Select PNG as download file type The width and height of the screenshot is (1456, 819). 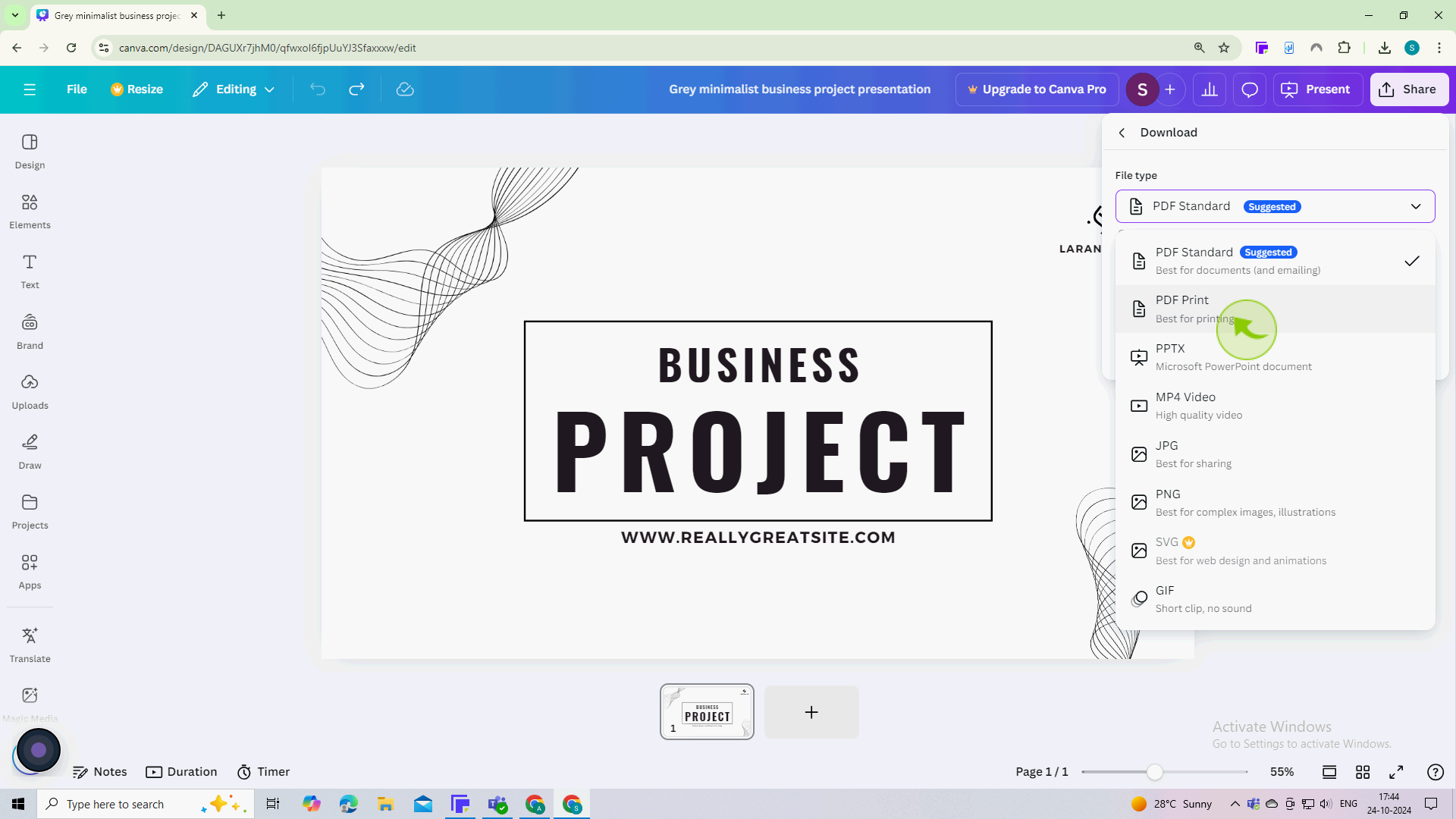(1168, 502)
